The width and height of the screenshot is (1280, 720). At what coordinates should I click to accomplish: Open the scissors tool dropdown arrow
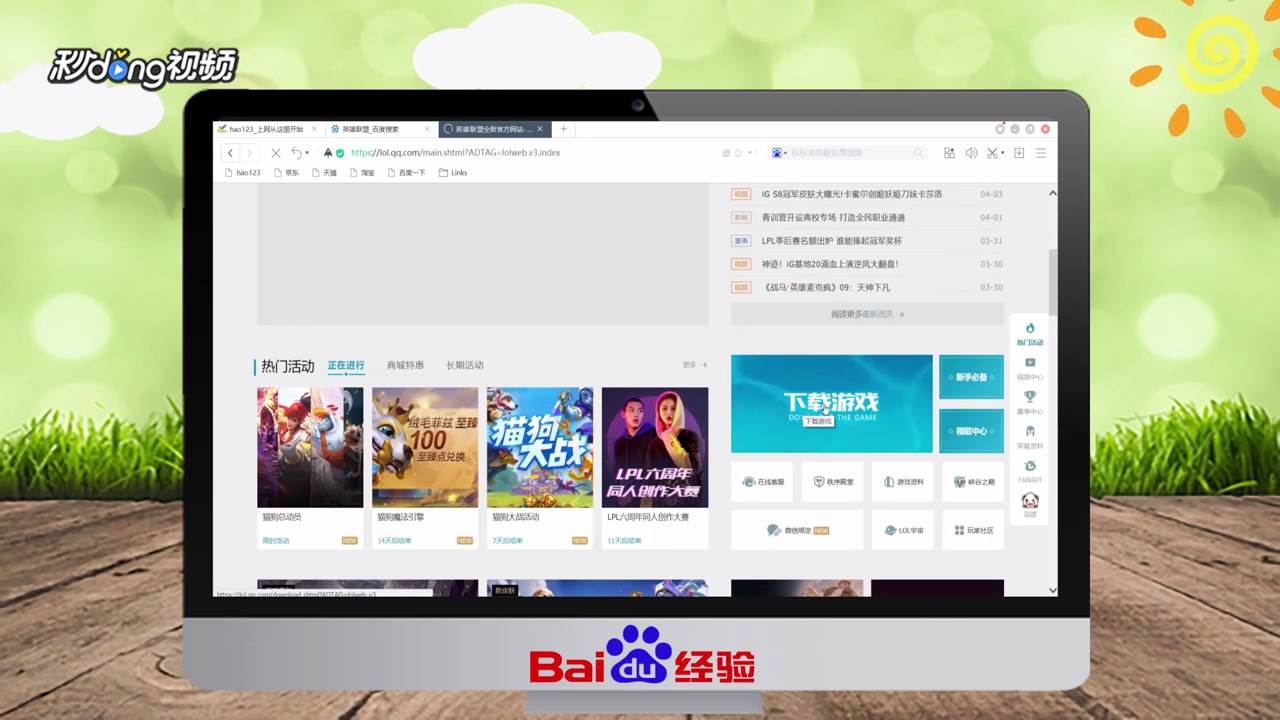point(1003,153)
